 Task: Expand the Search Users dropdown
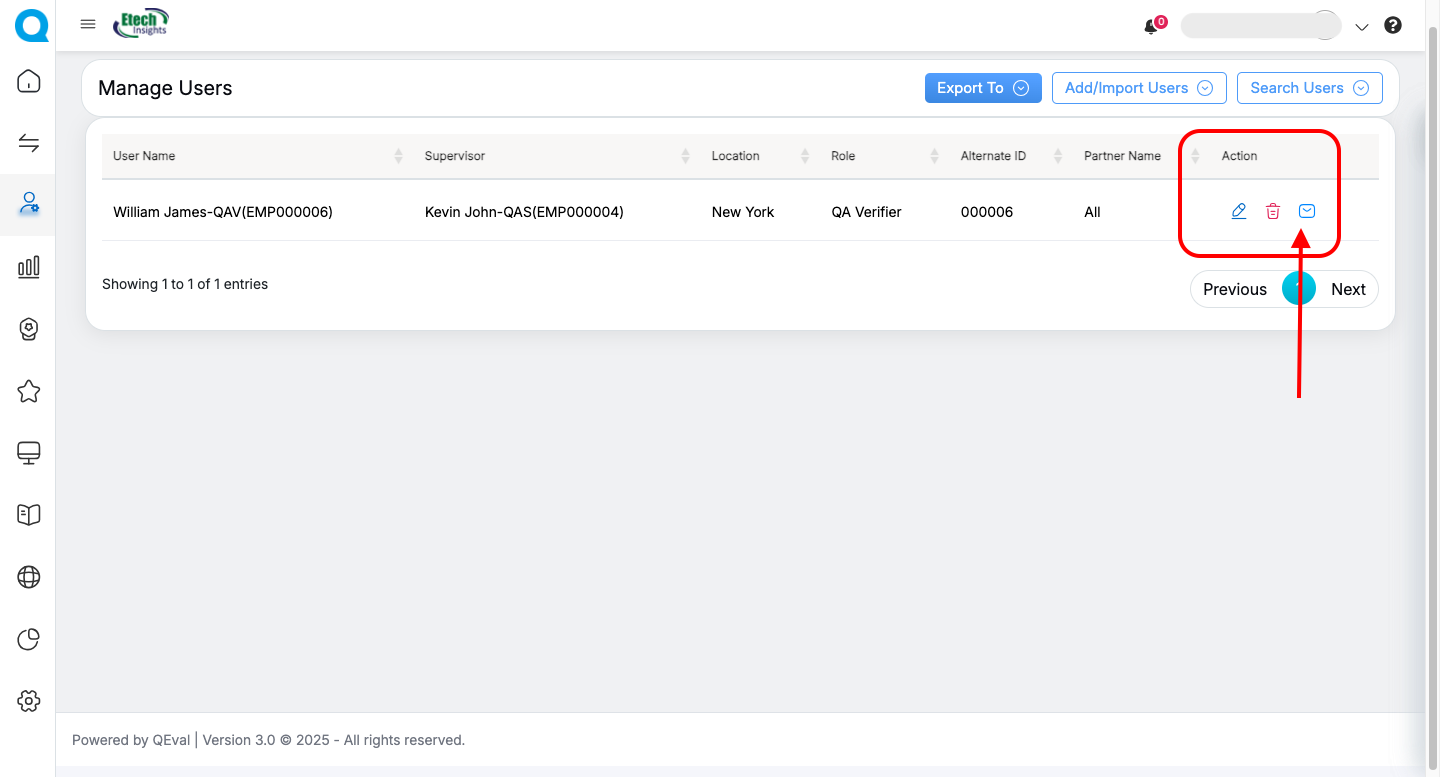[x=1309, y=88]
